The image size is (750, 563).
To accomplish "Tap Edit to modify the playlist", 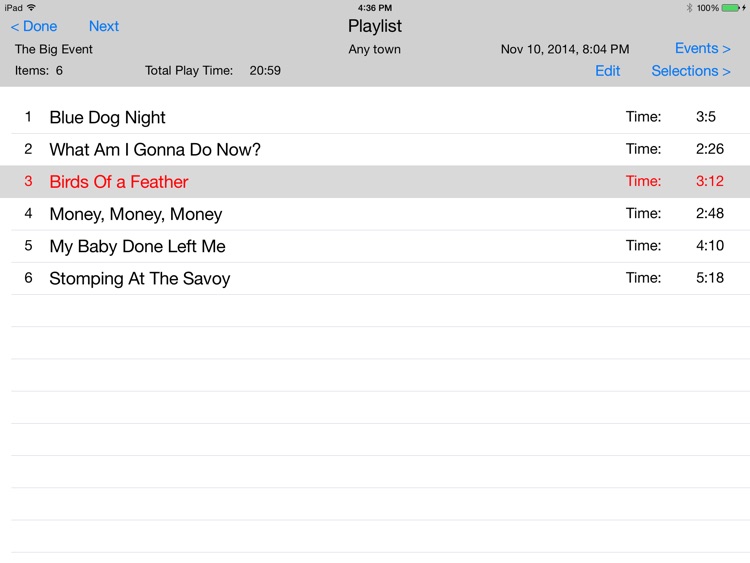I will point(607,71).
